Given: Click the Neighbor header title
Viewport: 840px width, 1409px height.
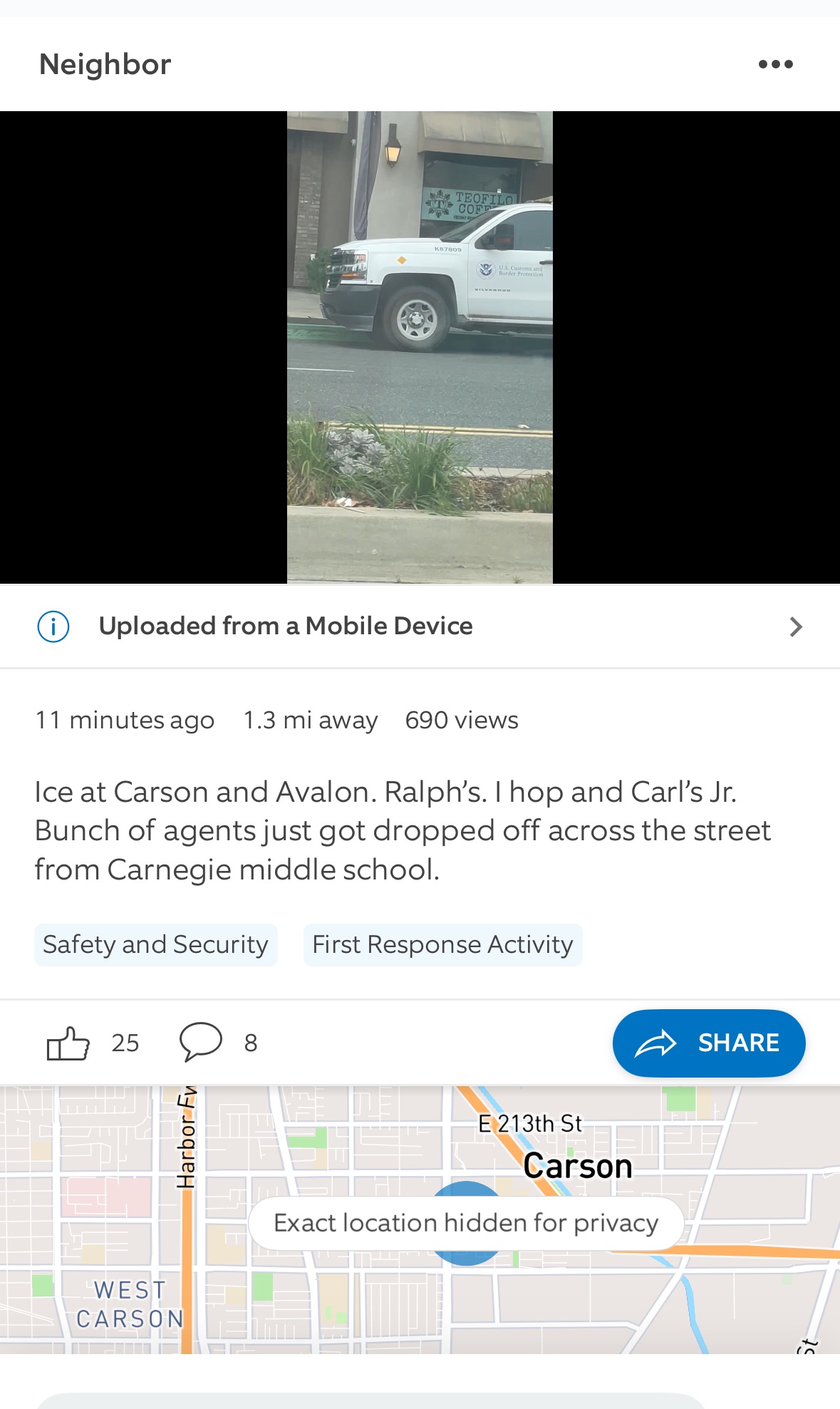Looking at the screenshot, I should click(x=105, y=64).
